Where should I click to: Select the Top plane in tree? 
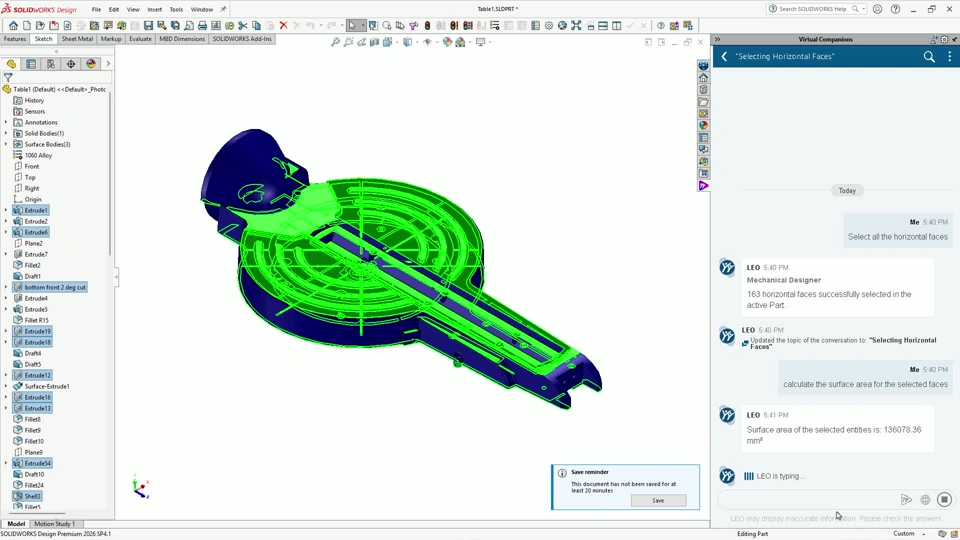[30, 178]
